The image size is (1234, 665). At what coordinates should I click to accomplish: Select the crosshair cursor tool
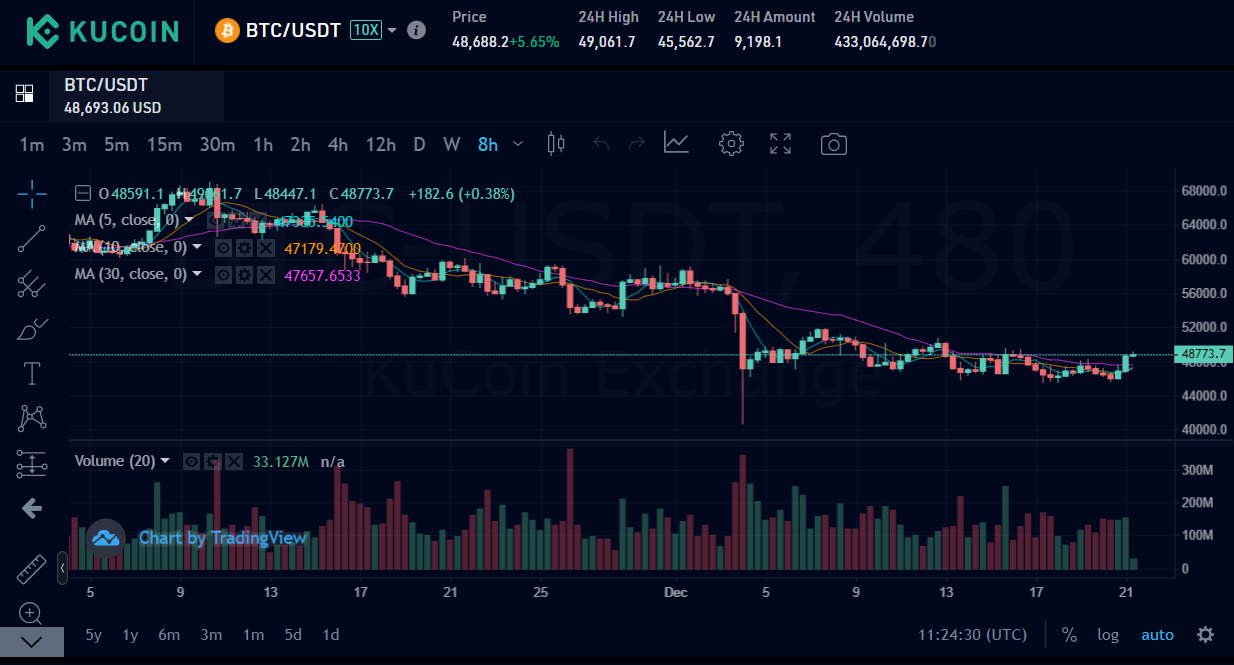[x=32, y=194]
